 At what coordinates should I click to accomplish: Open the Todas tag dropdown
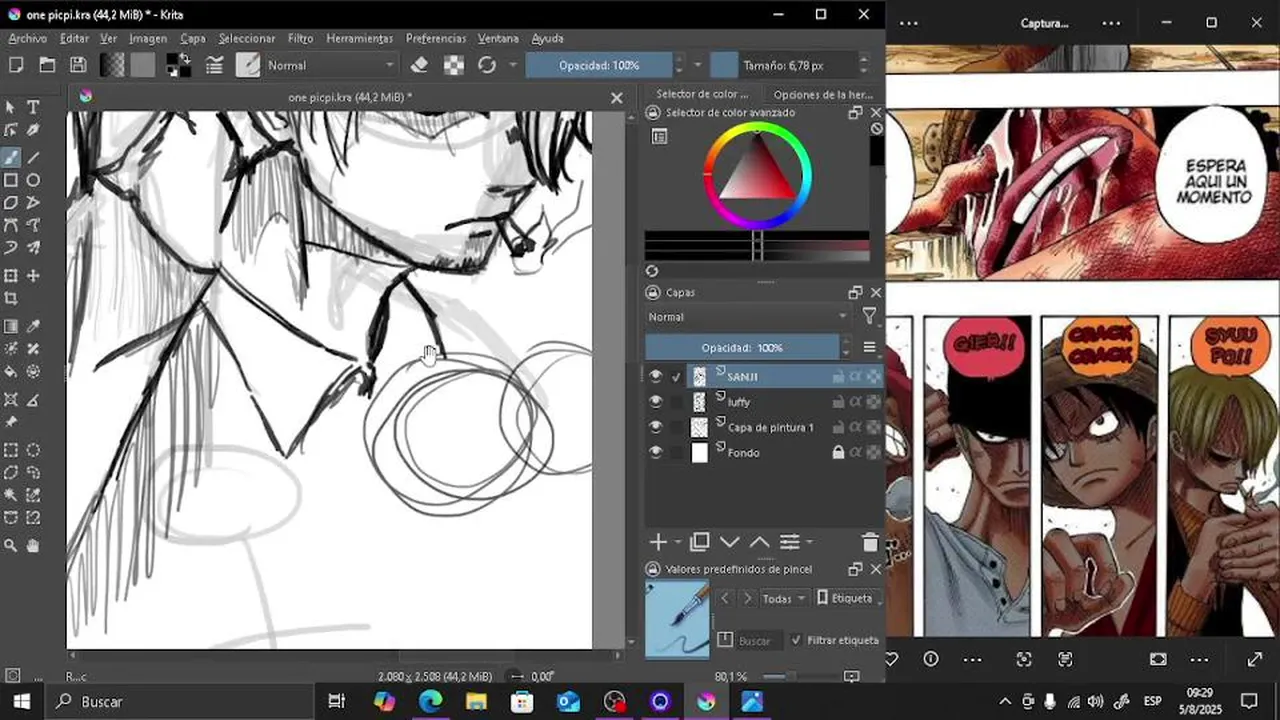pyautogui.click(x=783, y=598)
